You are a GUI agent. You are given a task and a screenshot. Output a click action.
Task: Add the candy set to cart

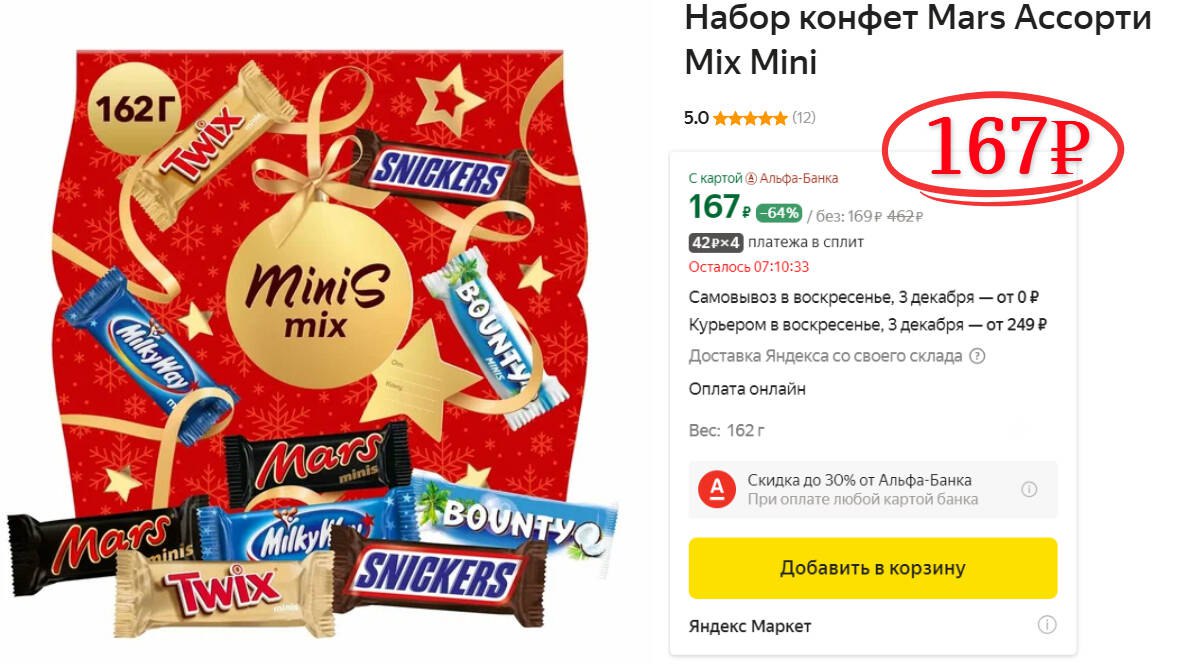[x=872, y=568]
